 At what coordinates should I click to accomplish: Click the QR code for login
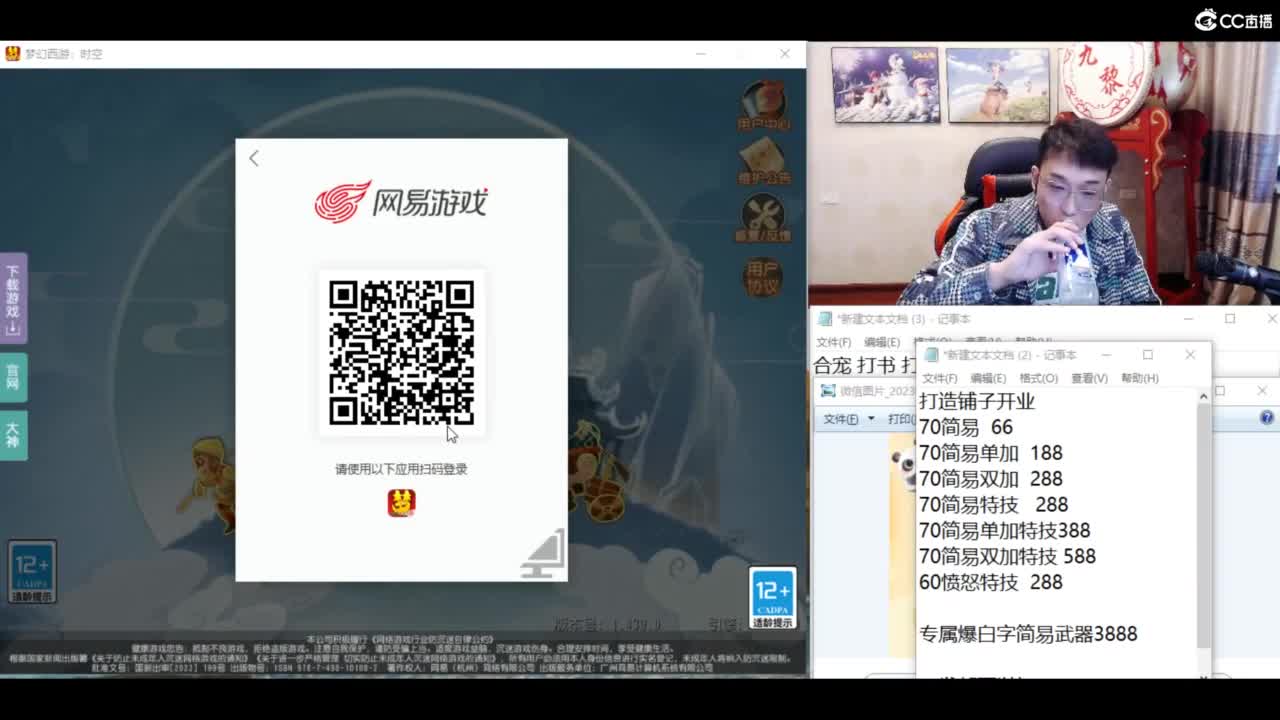tap(401, 352)
